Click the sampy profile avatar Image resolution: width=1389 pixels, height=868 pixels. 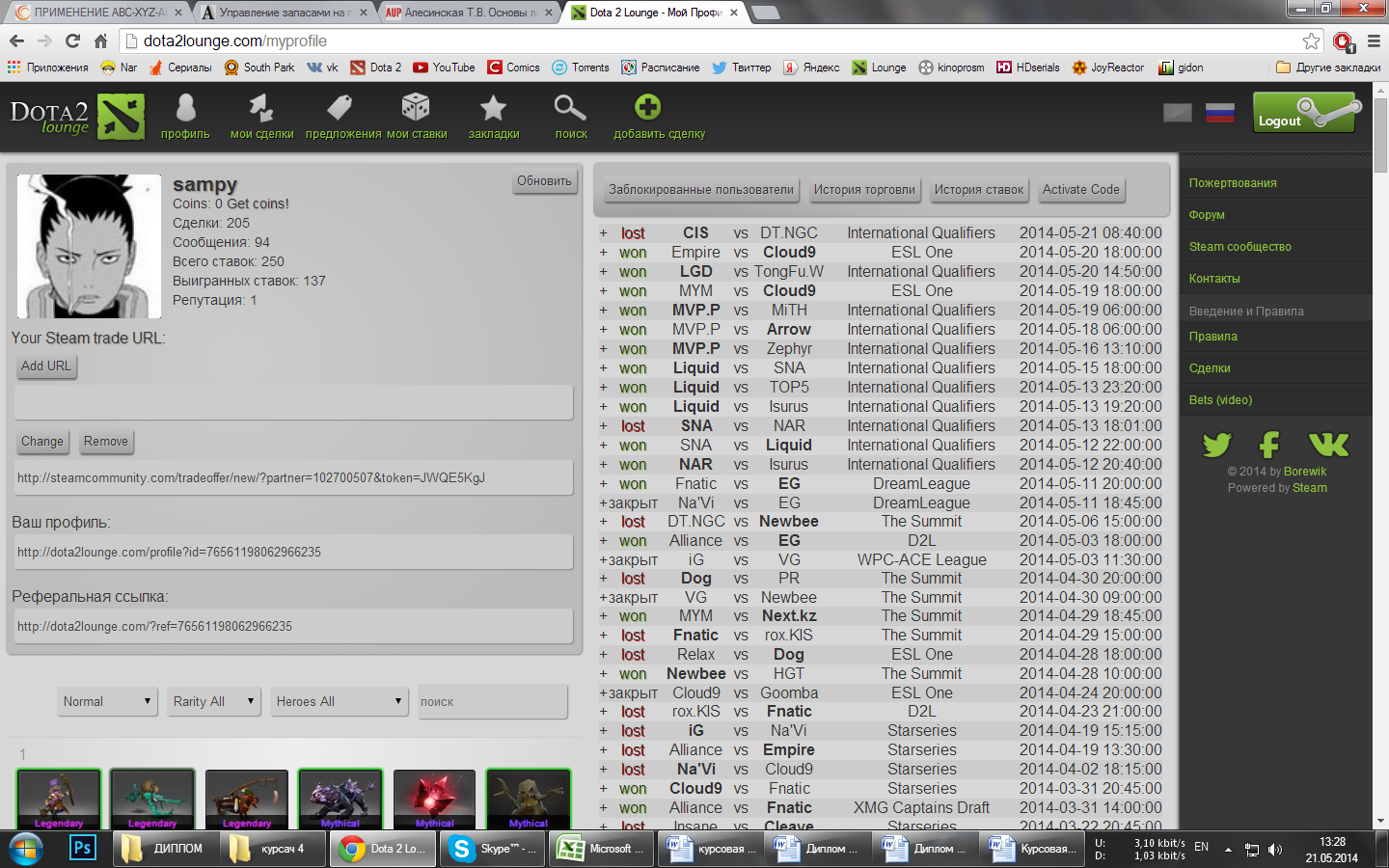pos(90,246)
